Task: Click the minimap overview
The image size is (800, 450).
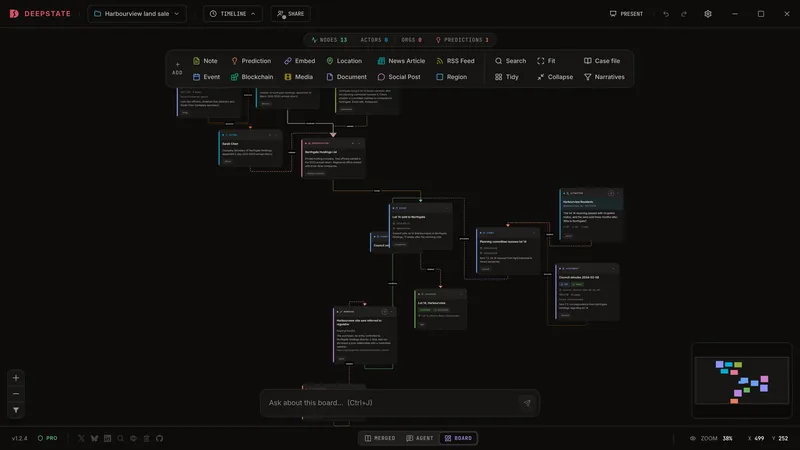Action: pyautogui.click(x=742, y=381)
